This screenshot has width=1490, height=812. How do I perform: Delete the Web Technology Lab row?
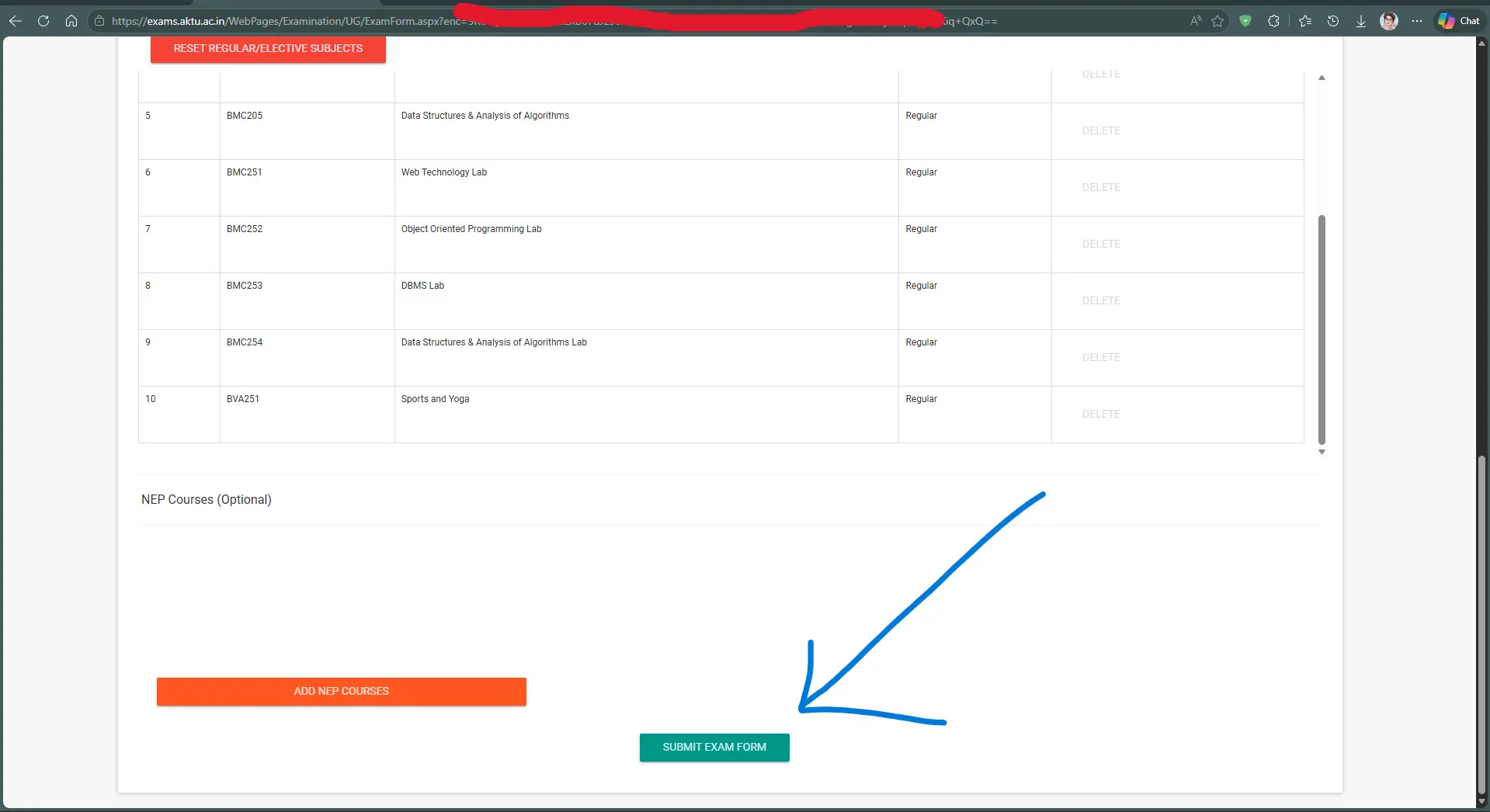click(x=1101, y=187)
